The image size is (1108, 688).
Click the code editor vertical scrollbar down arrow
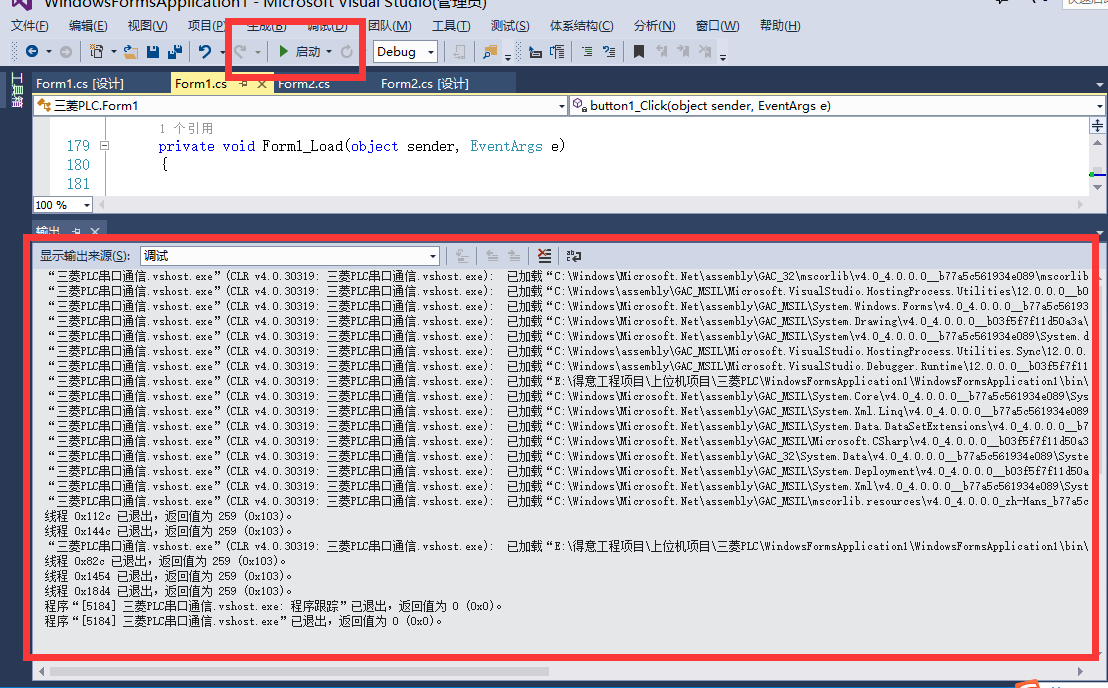1097,187
